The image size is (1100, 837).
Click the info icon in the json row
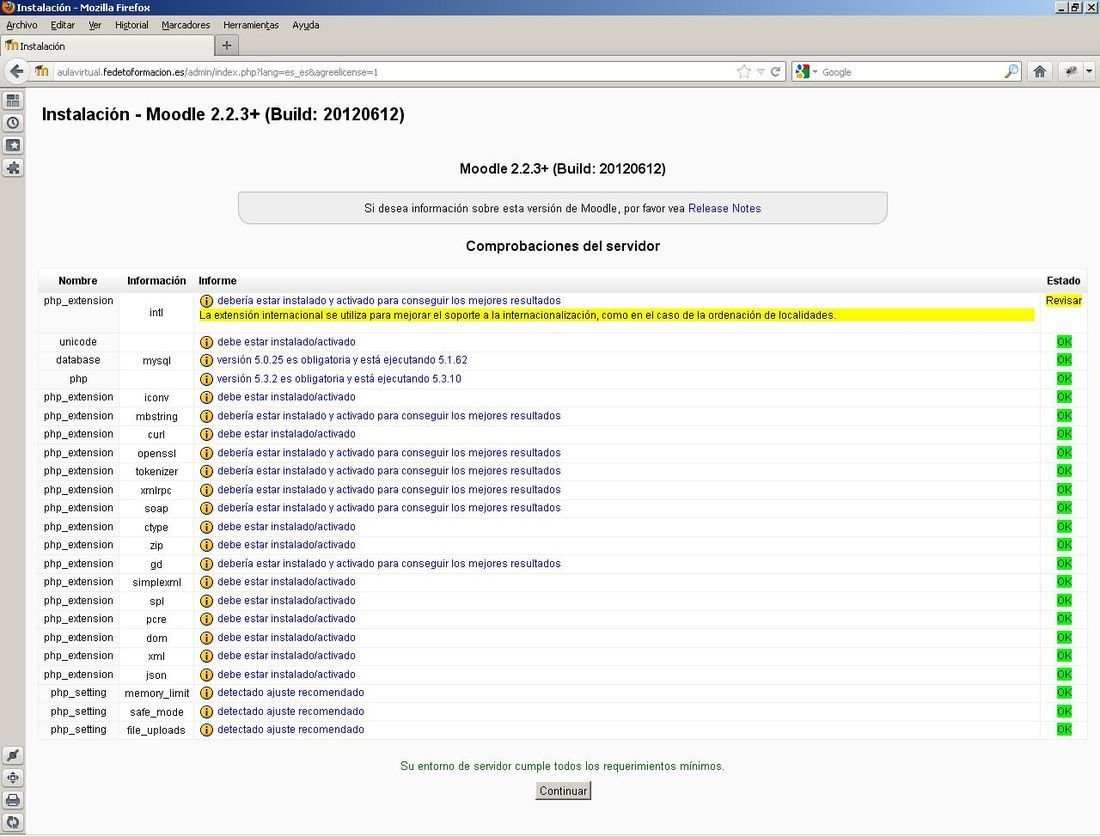click(206, 675)
